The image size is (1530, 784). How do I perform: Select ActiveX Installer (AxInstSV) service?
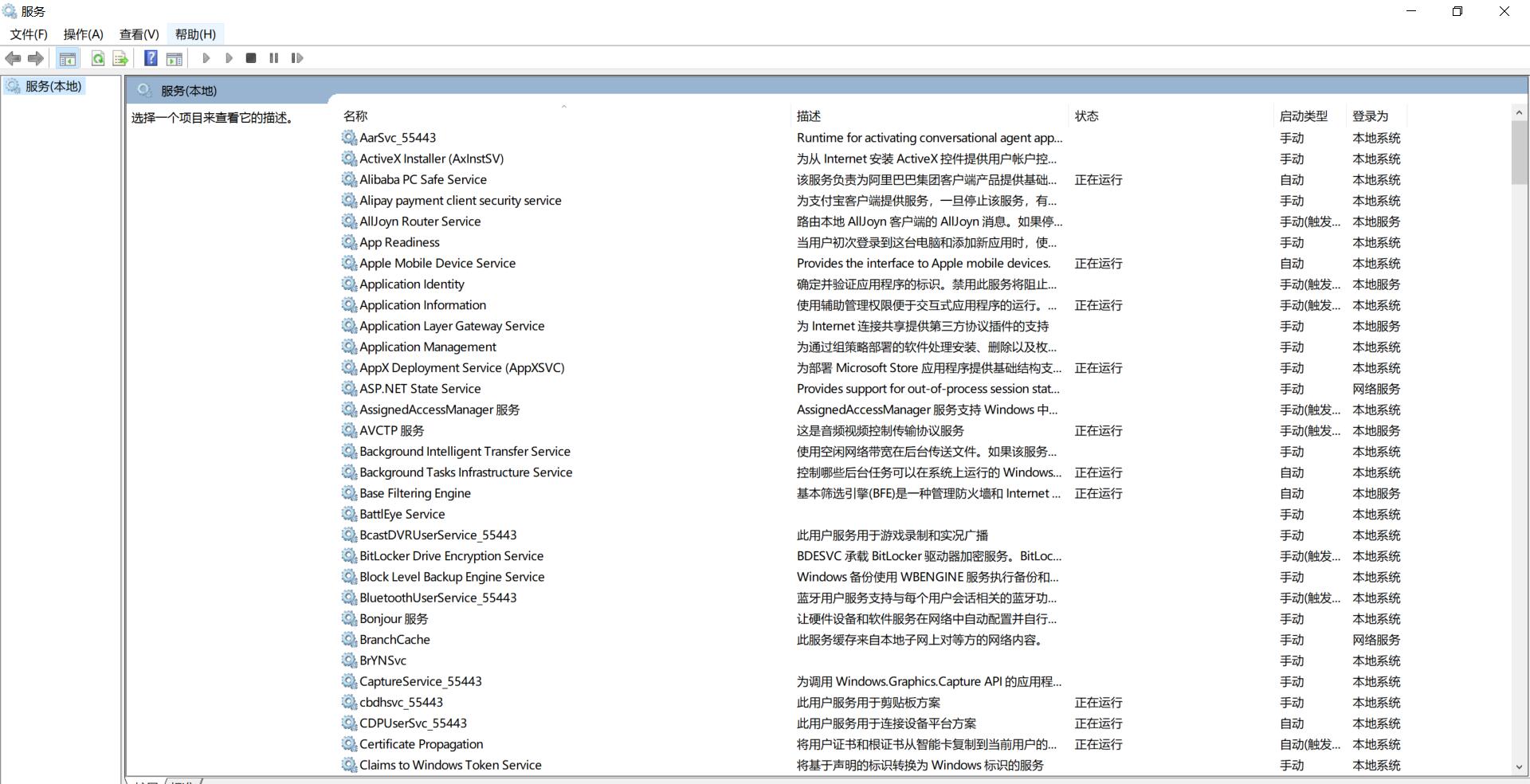click(431, 159)
